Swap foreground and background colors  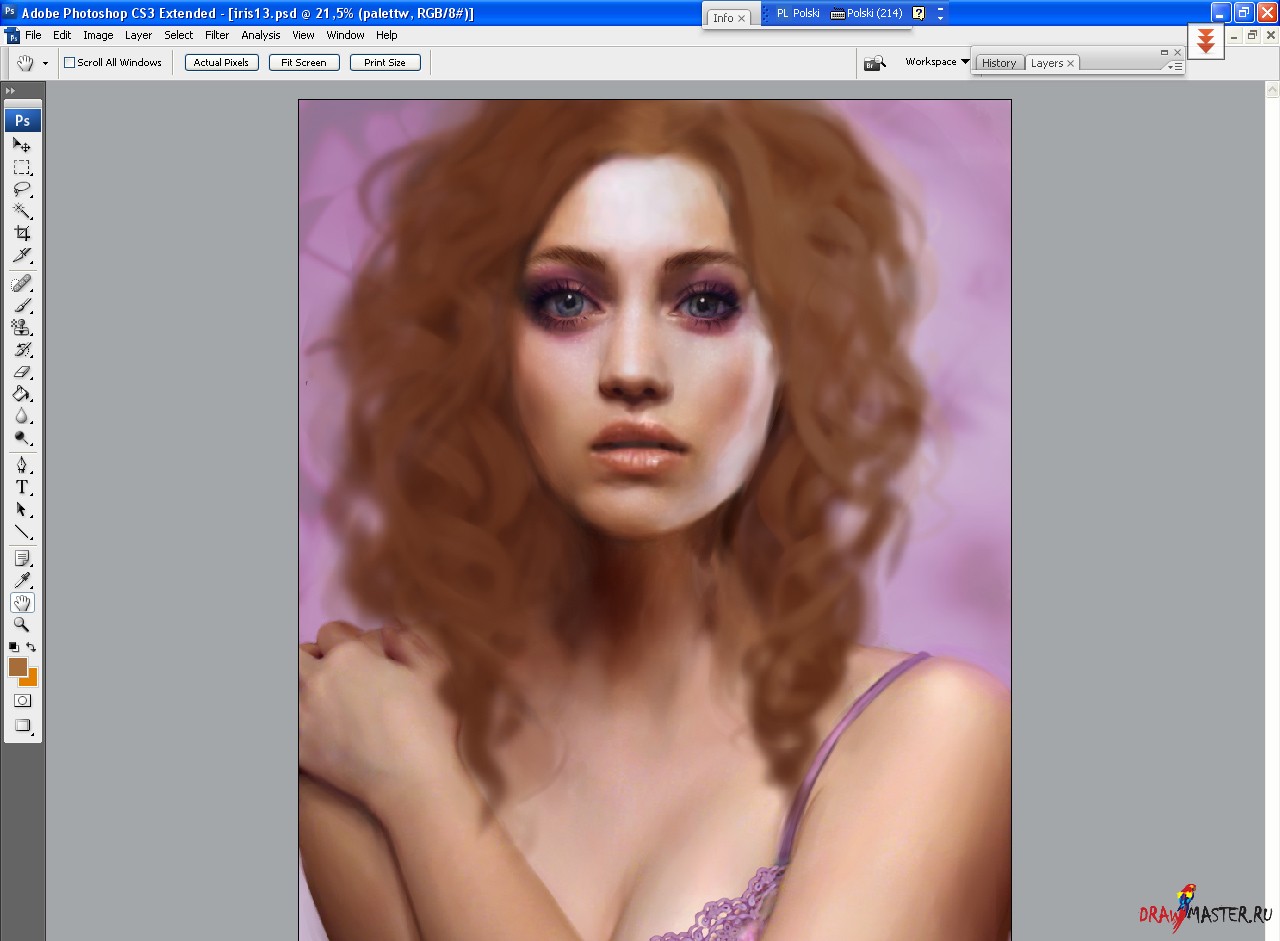pos(31,647)
